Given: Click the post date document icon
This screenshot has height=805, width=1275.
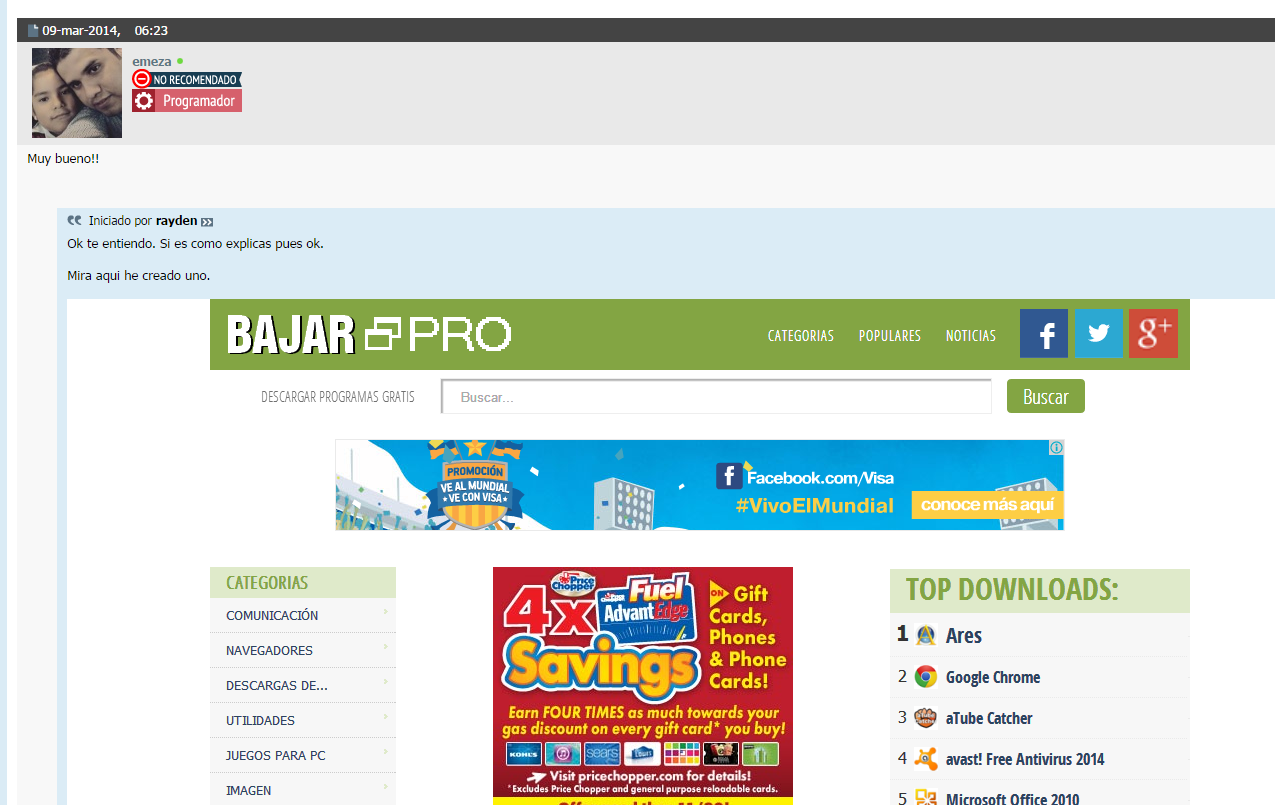Looking at the screenshot, I should tap(33, 31).
